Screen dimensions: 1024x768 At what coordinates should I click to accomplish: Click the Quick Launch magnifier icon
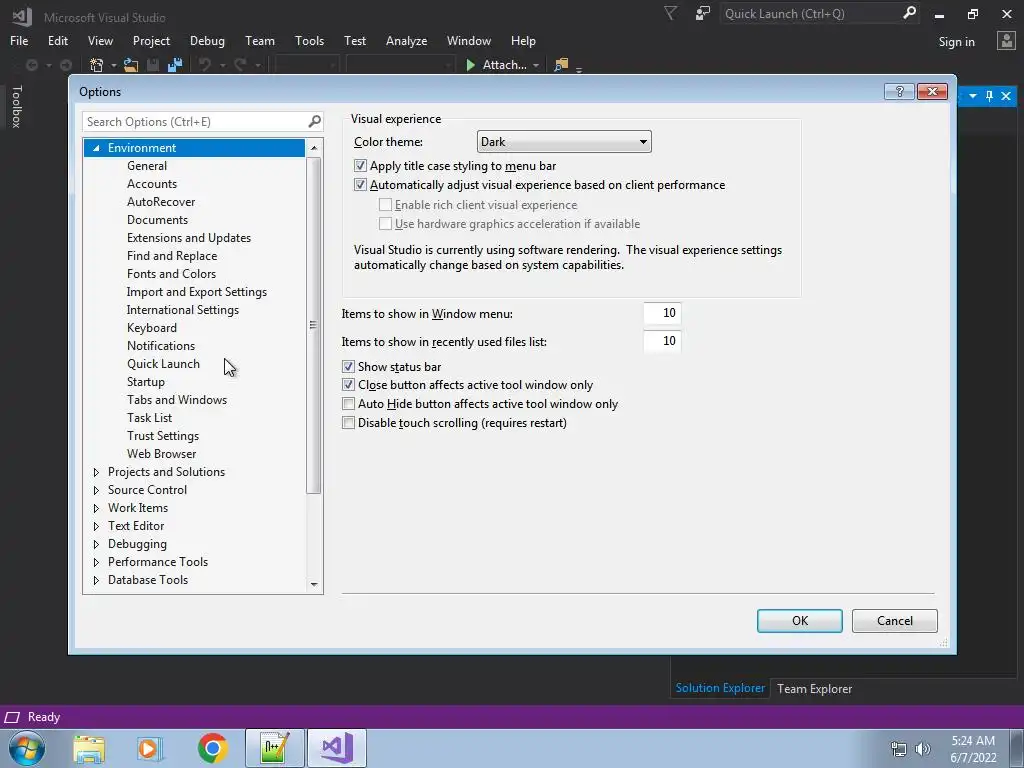pos(909,13)
